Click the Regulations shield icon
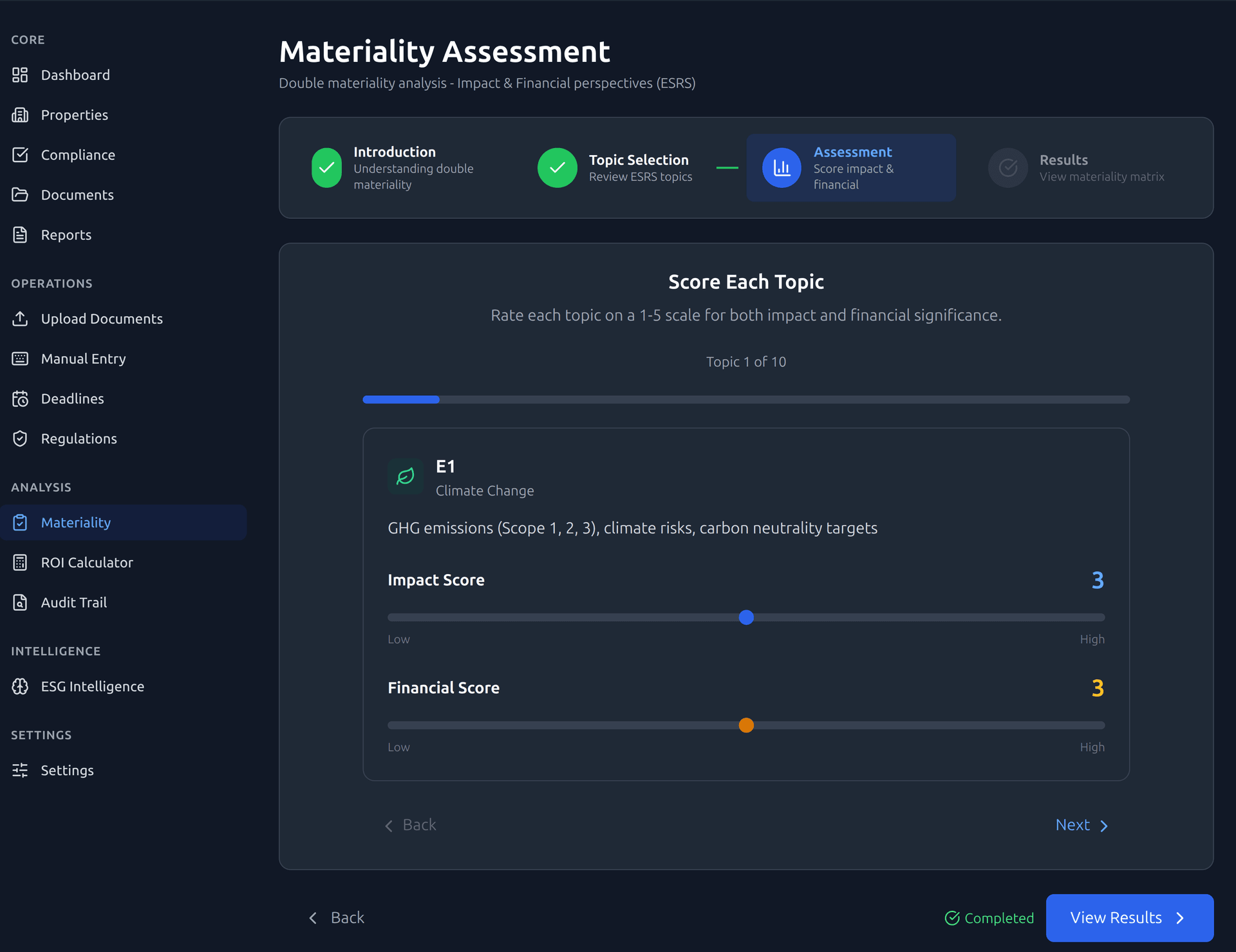Viewport: 1236px width, 952px height. 20,439
